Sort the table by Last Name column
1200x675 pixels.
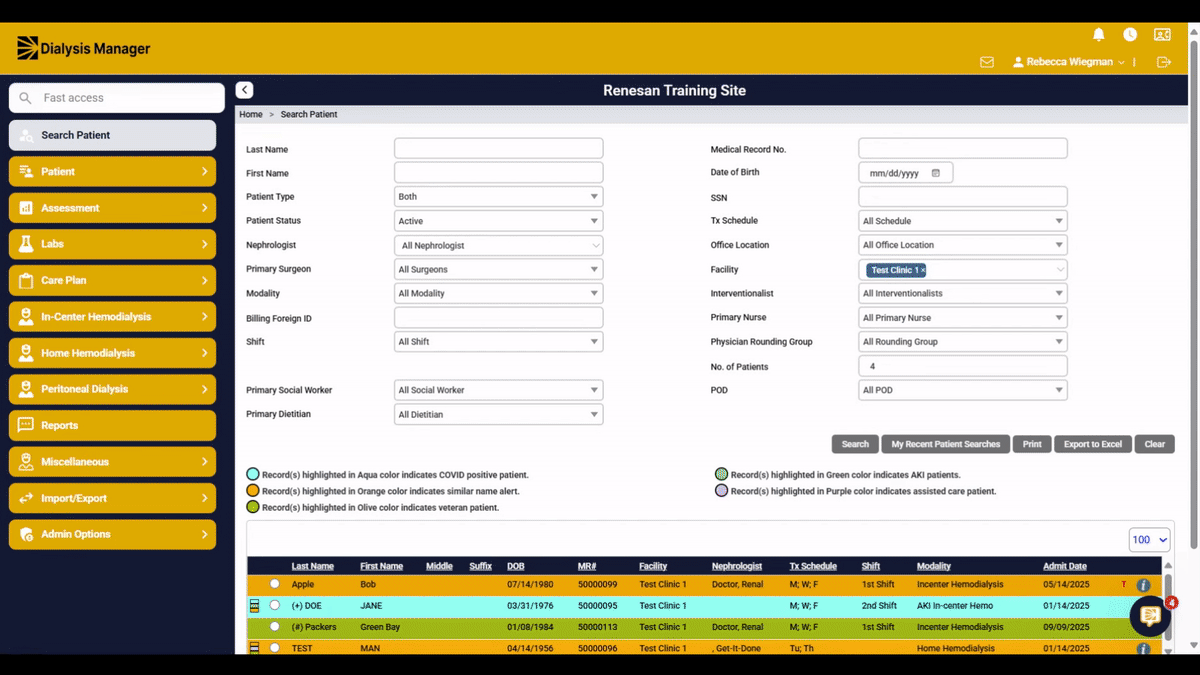[313, 566]
